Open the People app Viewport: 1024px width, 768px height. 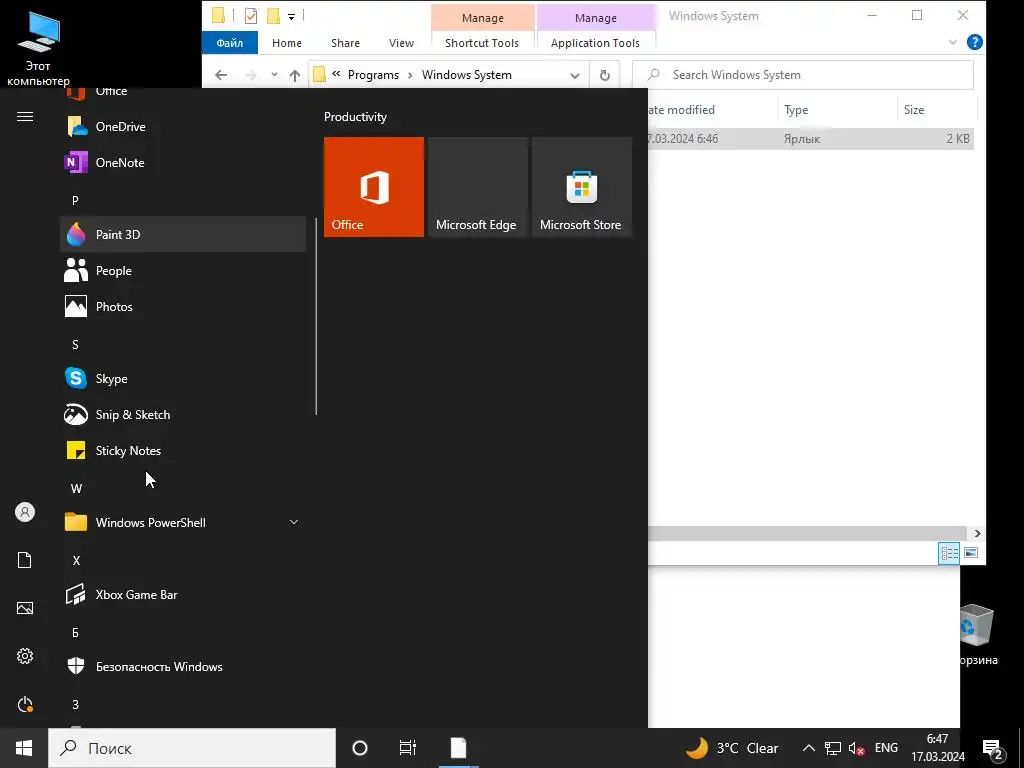tap(183, 270)
